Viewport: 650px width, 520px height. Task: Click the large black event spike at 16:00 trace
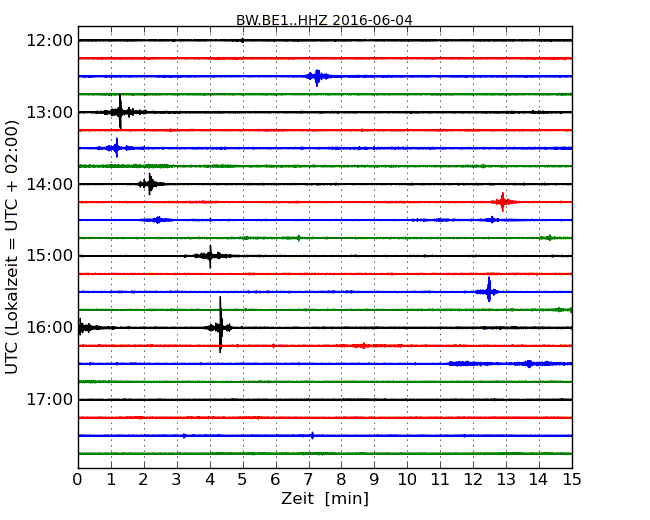click(220, 326)
